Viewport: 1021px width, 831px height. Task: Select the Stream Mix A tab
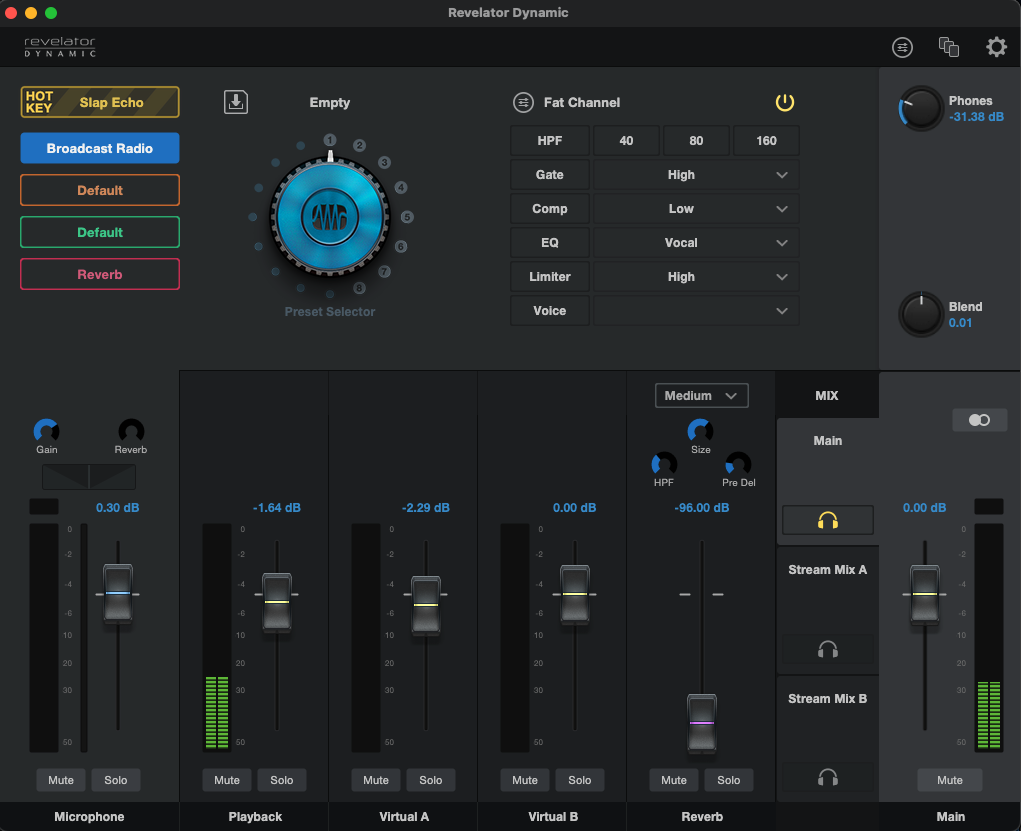828,570
